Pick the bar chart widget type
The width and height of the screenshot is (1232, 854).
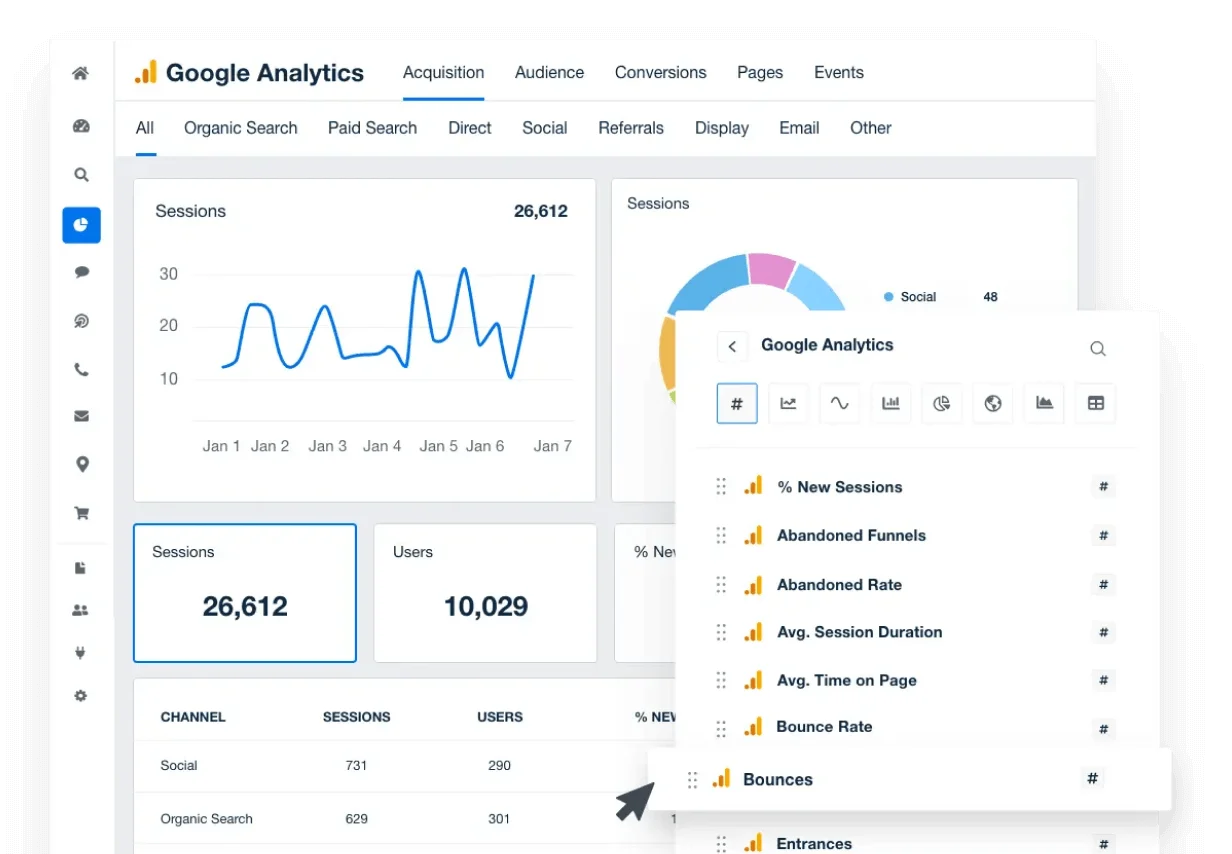[x=890, y=403]
